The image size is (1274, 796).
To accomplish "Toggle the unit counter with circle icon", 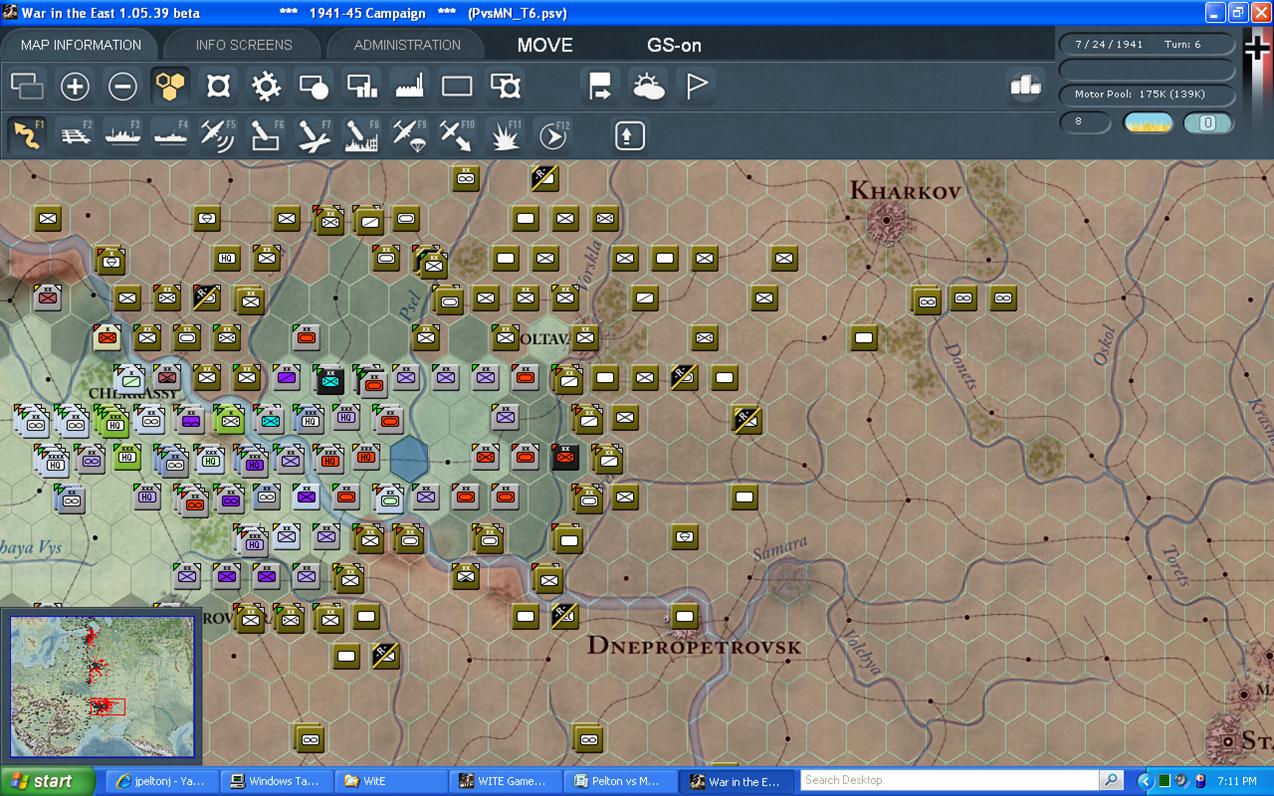I will click(314, 86).
